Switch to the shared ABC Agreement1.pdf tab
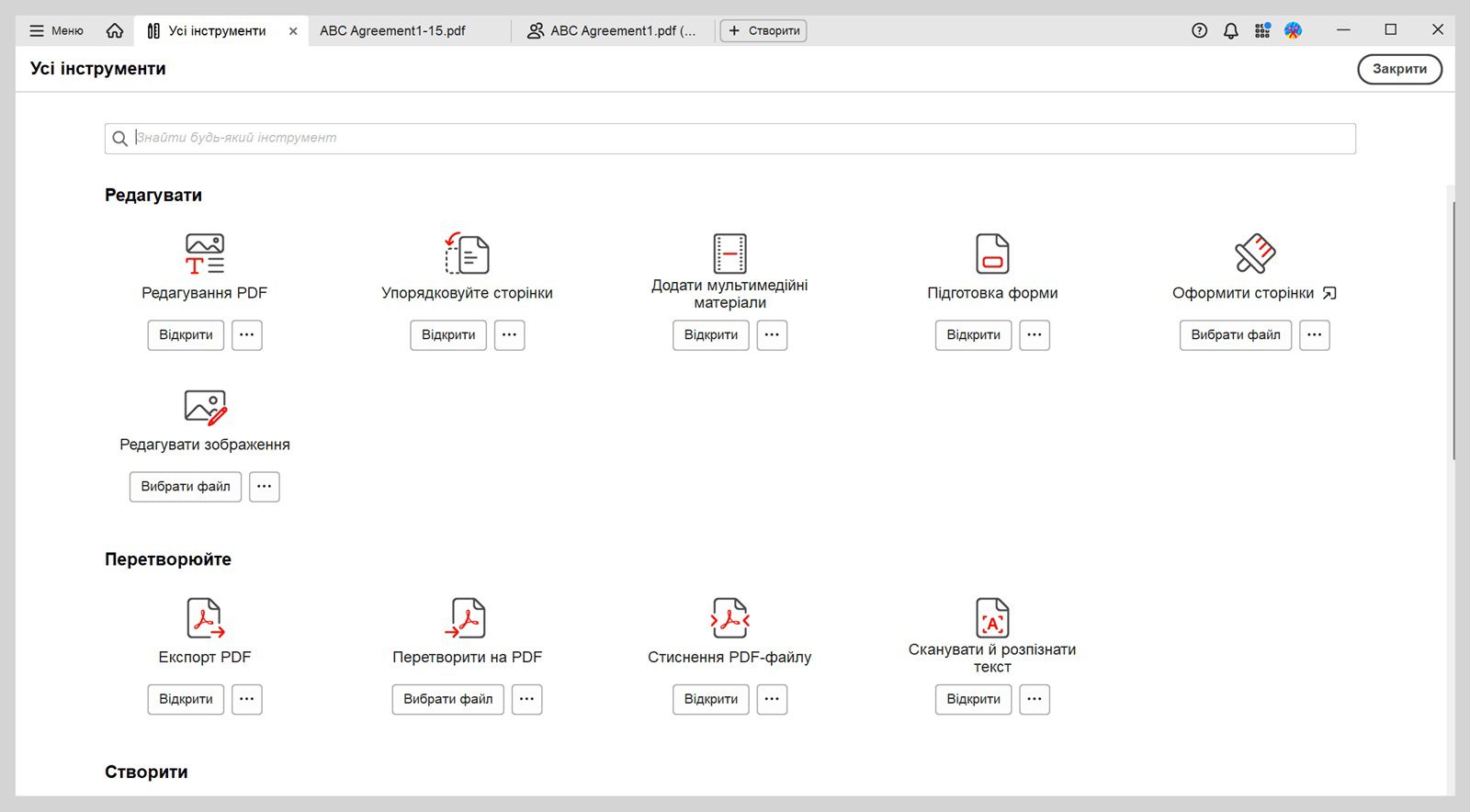 612,30
